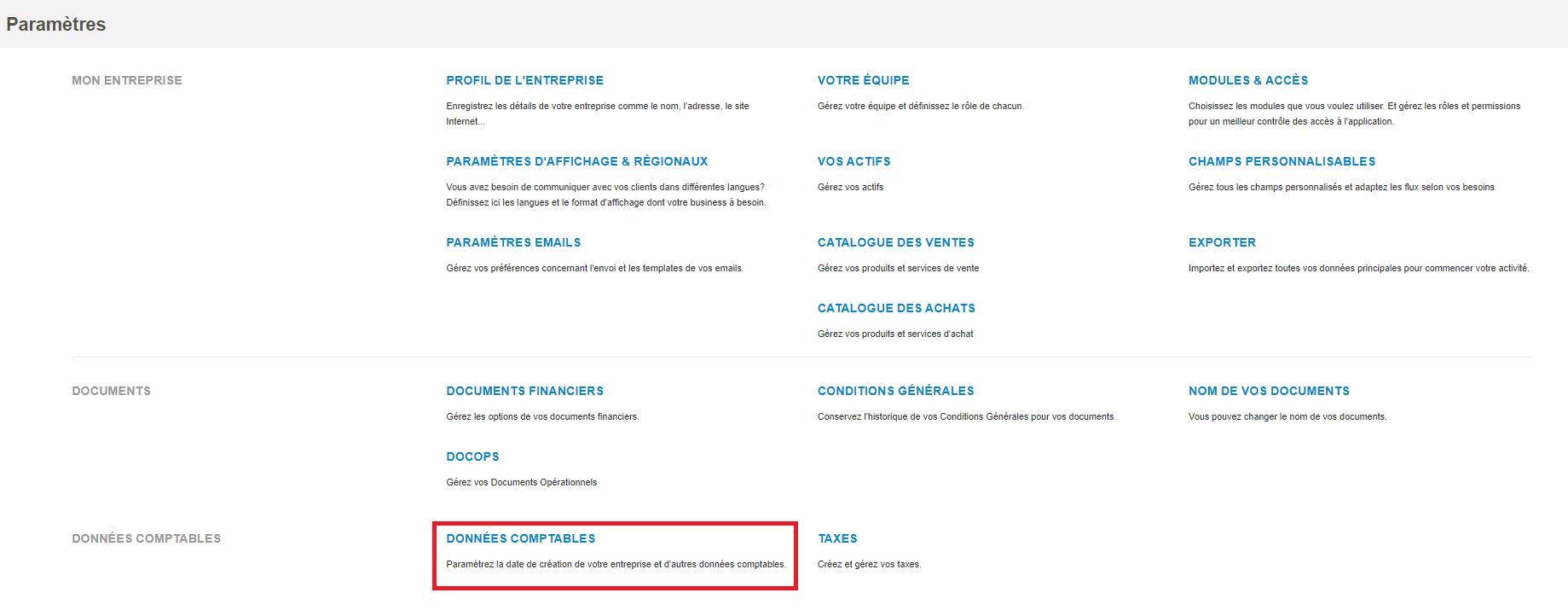1568x616 pixels.
Task: Click 'Choisissez les modules que vous voulez' text
Action: pyautogui.click(x=1354, y=113)
